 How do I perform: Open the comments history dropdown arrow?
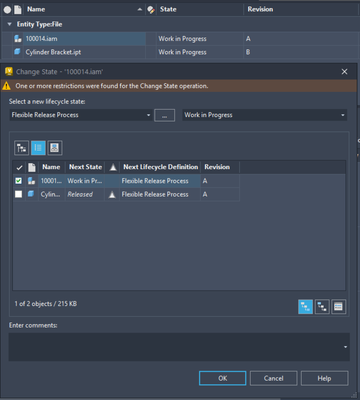[x=345, y=347]
